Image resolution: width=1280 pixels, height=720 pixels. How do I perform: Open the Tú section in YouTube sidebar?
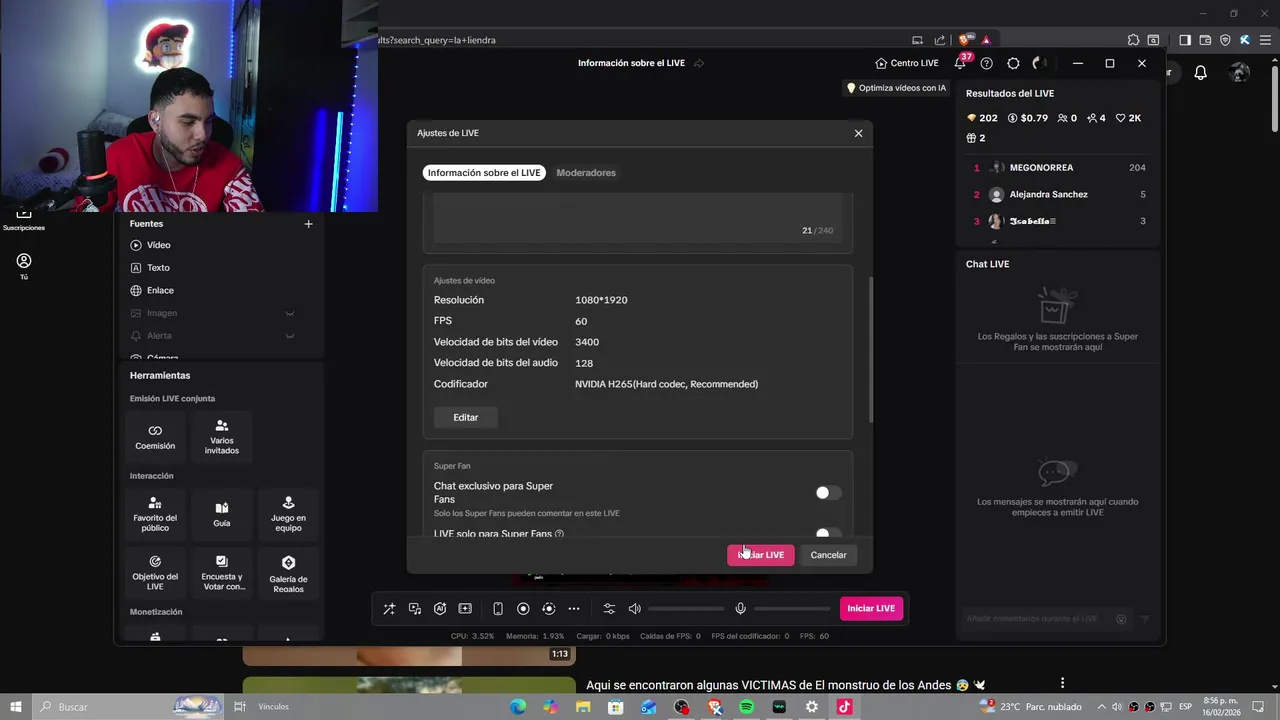(24, 266)
